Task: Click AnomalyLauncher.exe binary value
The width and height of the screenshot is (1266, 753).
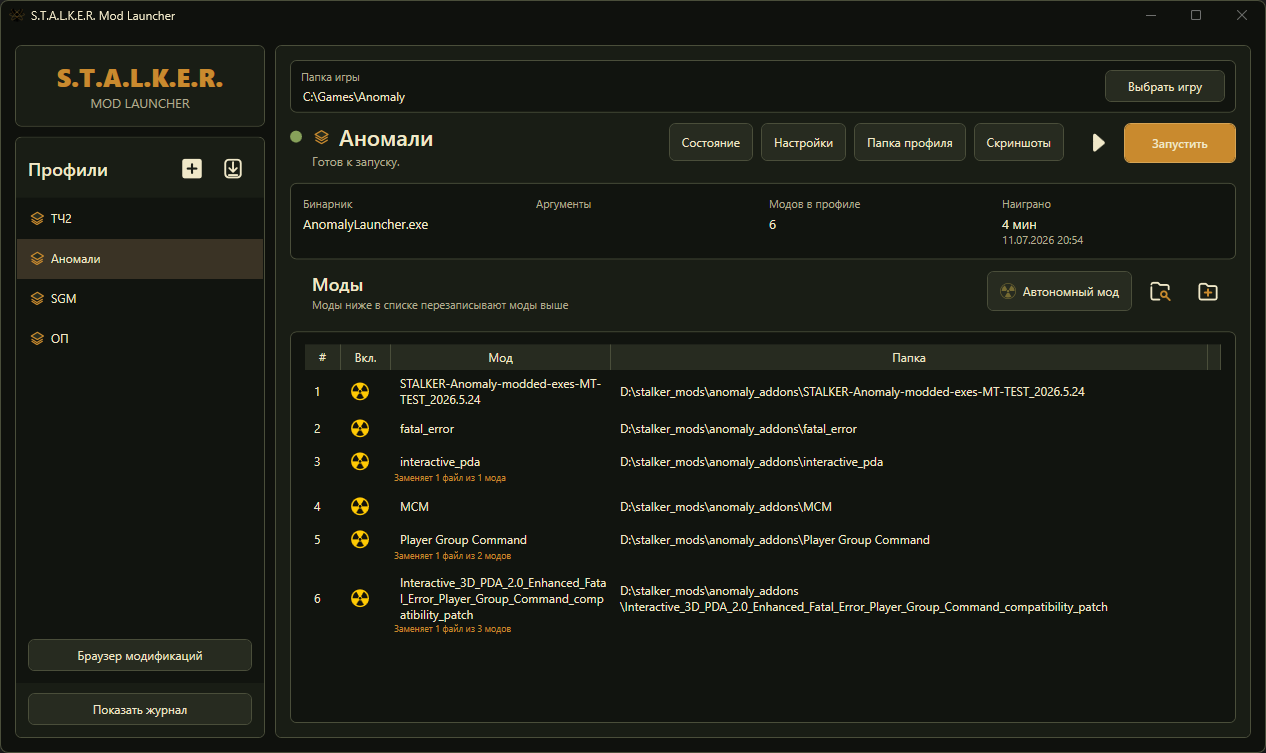Action: (365, 225)
